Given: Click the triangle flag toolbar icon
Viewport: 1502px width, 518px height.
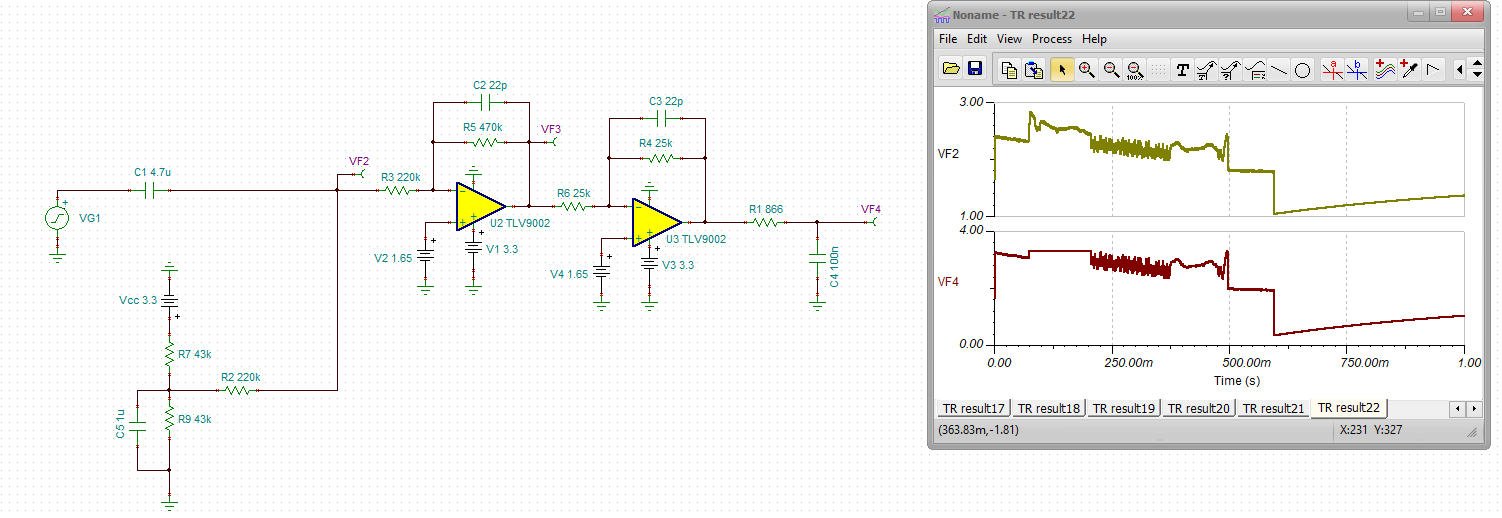Looking at the screenshot, I should (x=1434, y=69).
